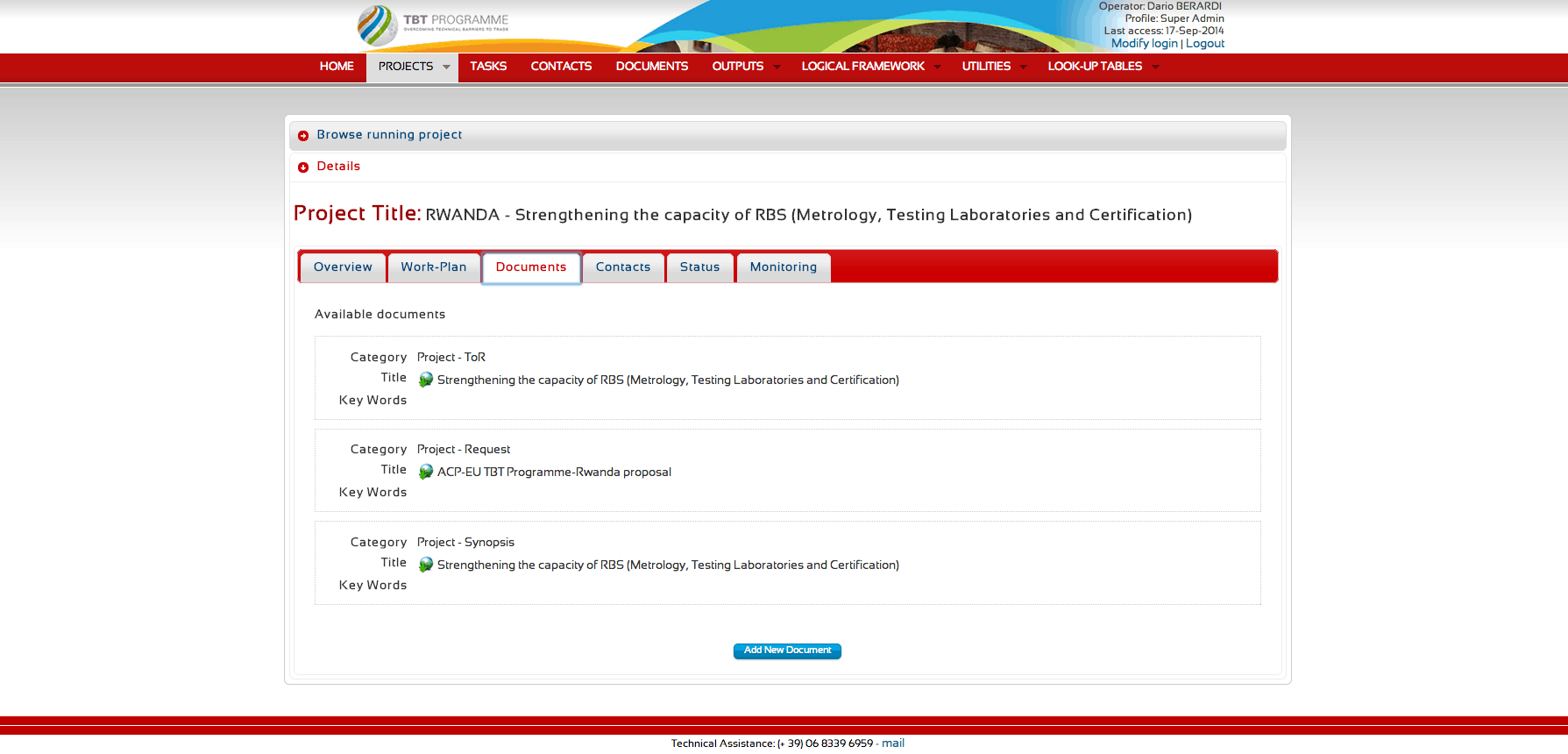Expand the LOOK-UP TABLES menu arrow

1155,68
